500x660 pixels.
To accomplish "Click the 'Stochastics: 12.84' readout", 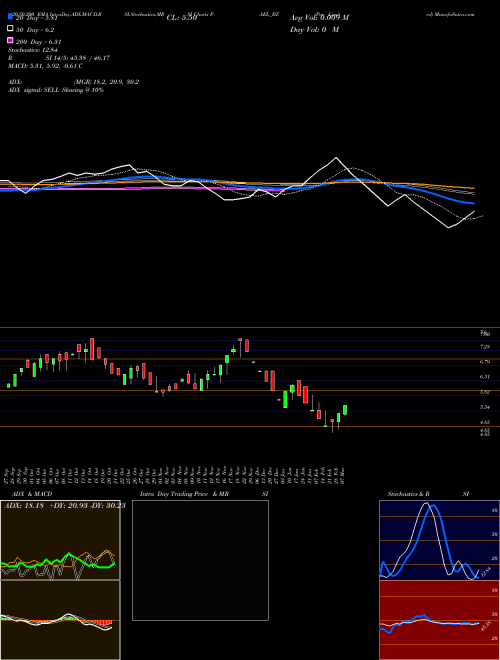I will click(x=32, y=50).
